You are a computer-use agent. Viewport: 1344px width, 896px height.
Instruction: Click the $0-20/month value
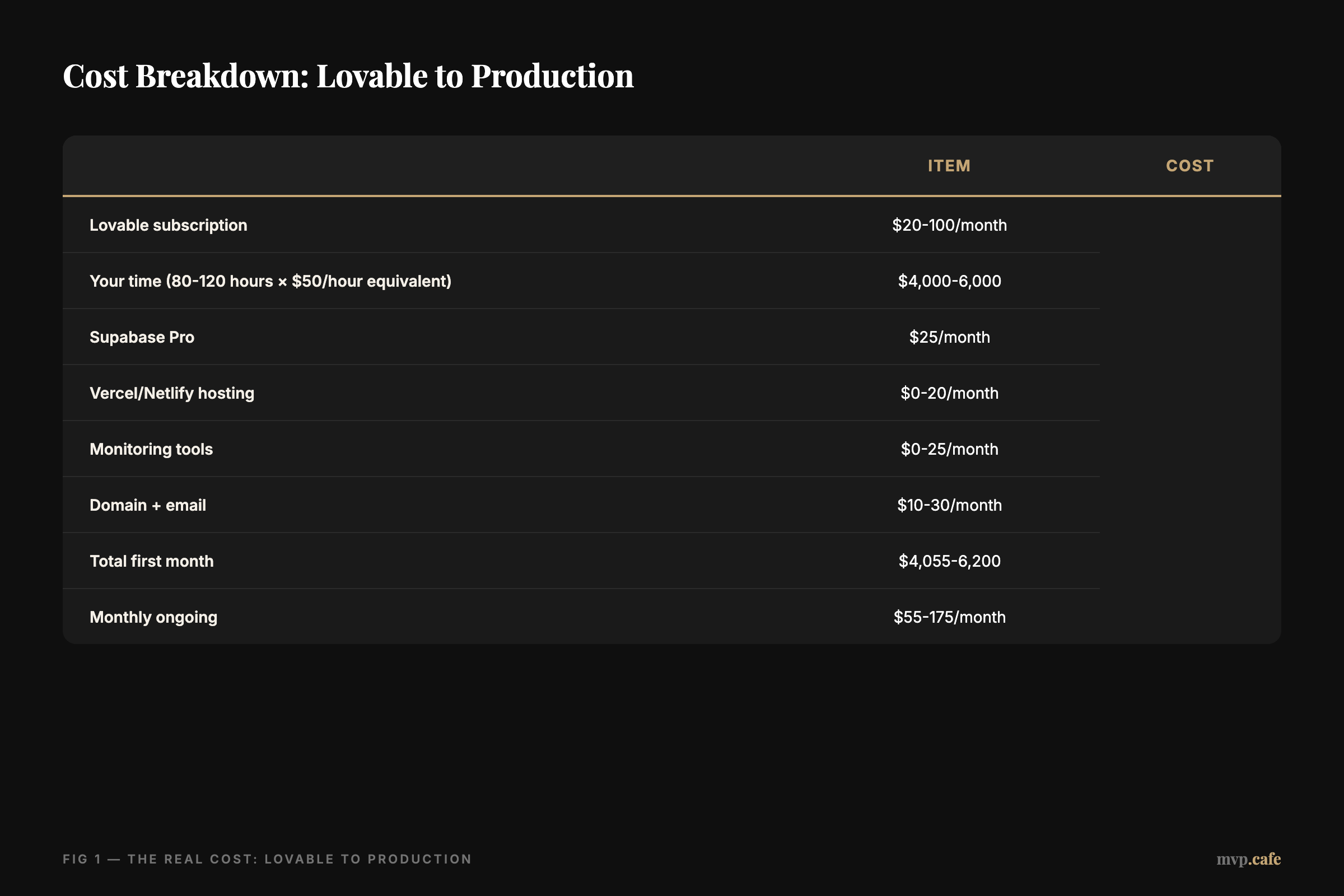(949, 393)
